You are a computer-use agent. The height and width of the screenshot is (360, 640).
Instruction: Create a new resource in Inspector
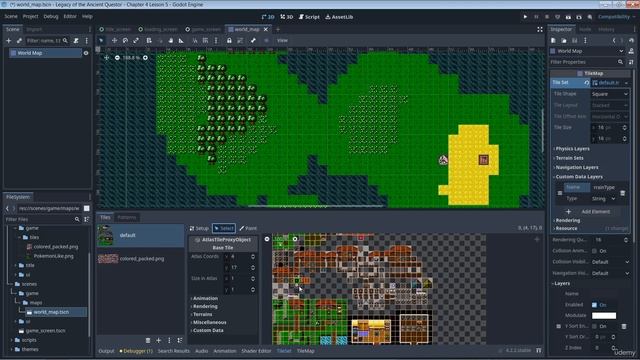click(x=553, y=40)
